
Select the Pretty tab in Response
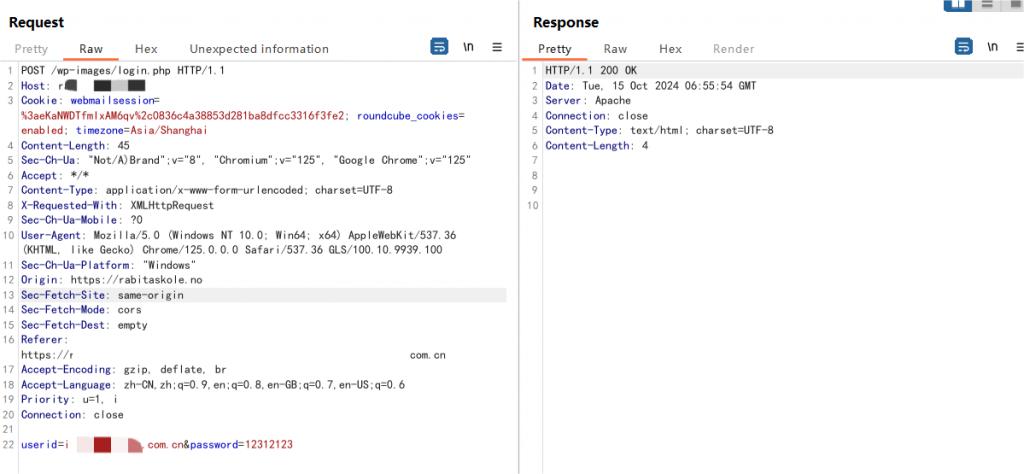[x=555, y=49]
